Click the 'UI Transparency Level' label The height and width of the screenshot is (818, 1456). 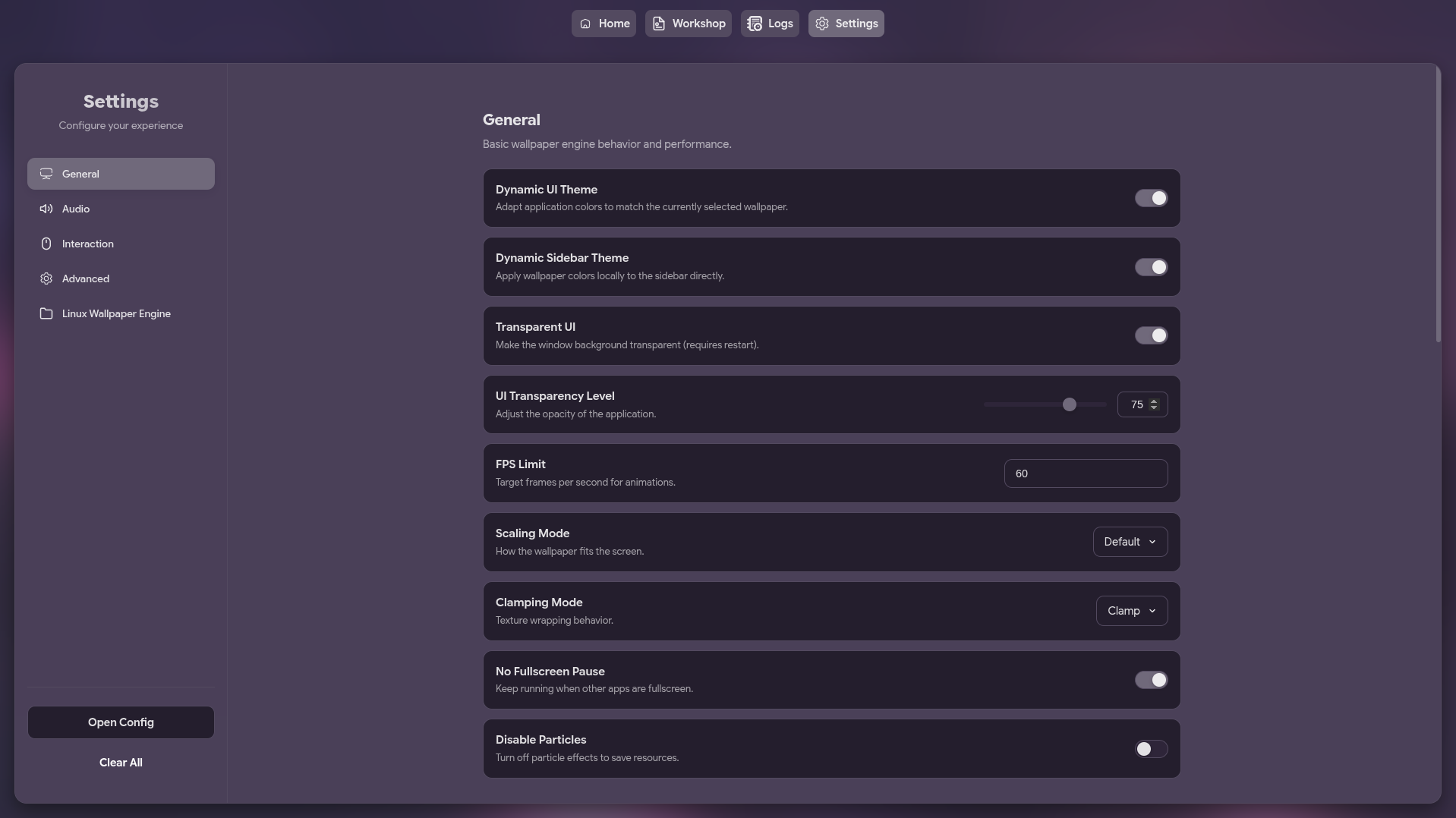coord(555,396)
